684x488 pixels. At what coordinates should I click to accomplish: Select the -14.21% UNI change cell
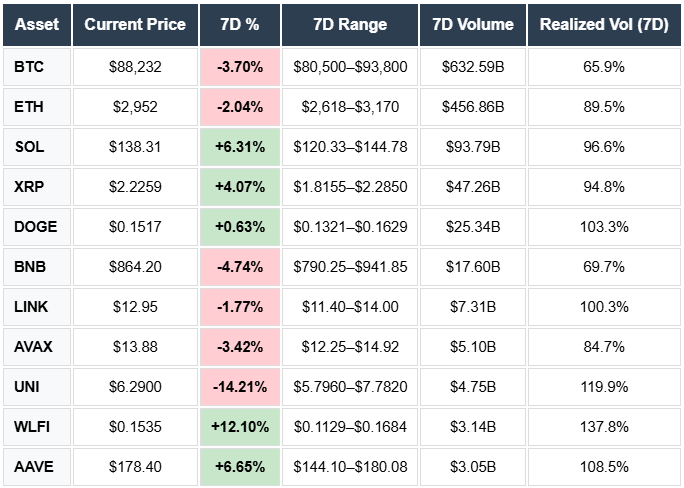pos(239,386)
